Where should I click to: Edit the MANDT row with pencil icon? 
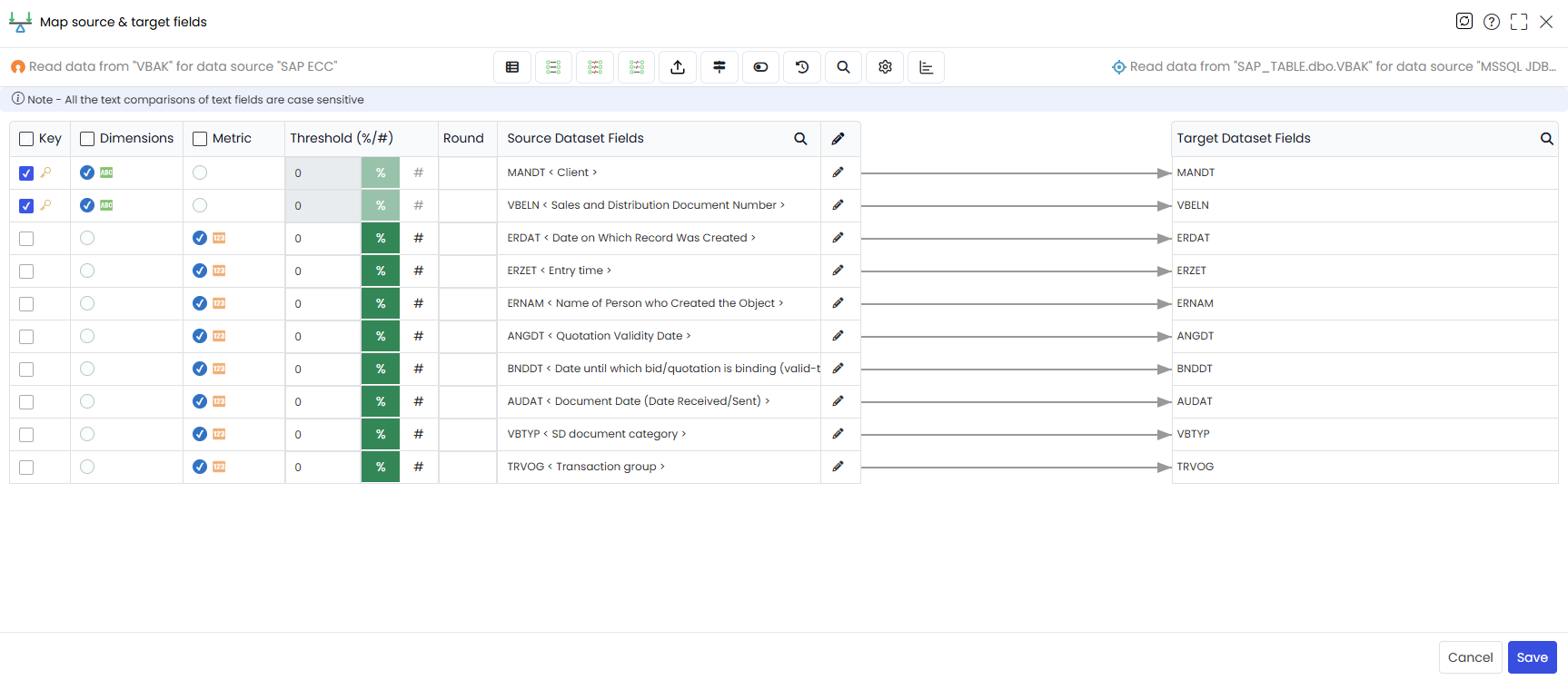tap(838, 172)
